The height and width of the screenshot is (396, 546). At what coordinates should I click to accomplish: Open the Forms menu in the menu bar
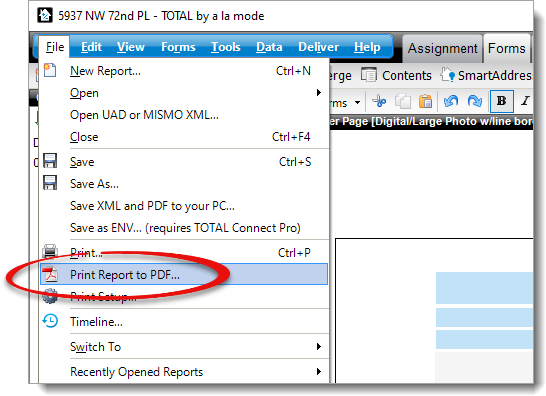pos(178,47)
